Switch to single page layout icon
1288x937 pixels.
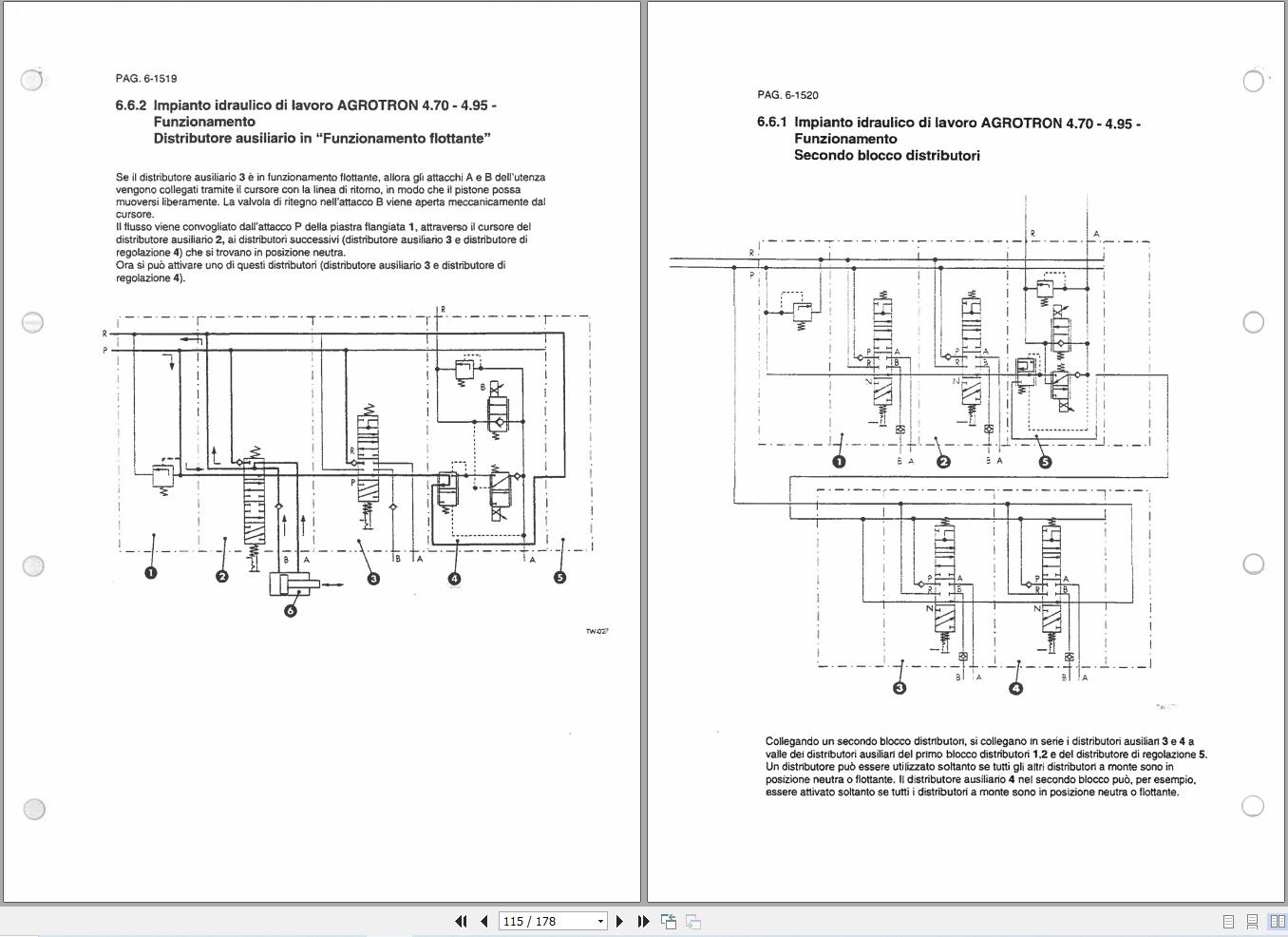click(1228, 921)
